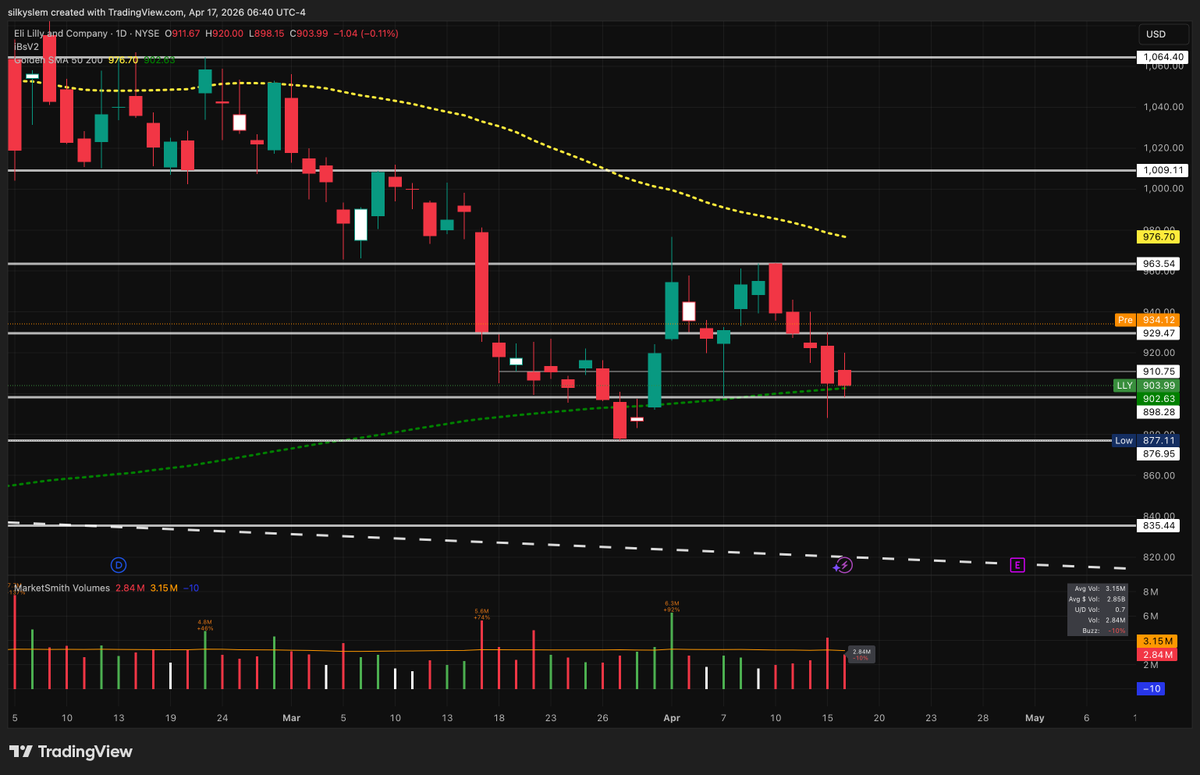
Task: Click the TradingView logo at bottom left
Action: (x=70, y=752)
